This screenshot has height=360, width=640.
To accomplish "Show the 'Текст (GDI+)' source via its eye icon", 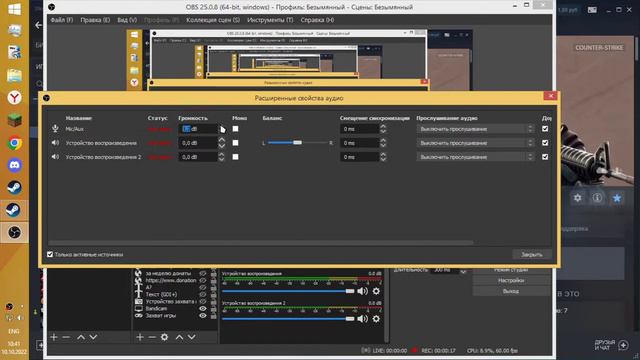I will [202, 294].
